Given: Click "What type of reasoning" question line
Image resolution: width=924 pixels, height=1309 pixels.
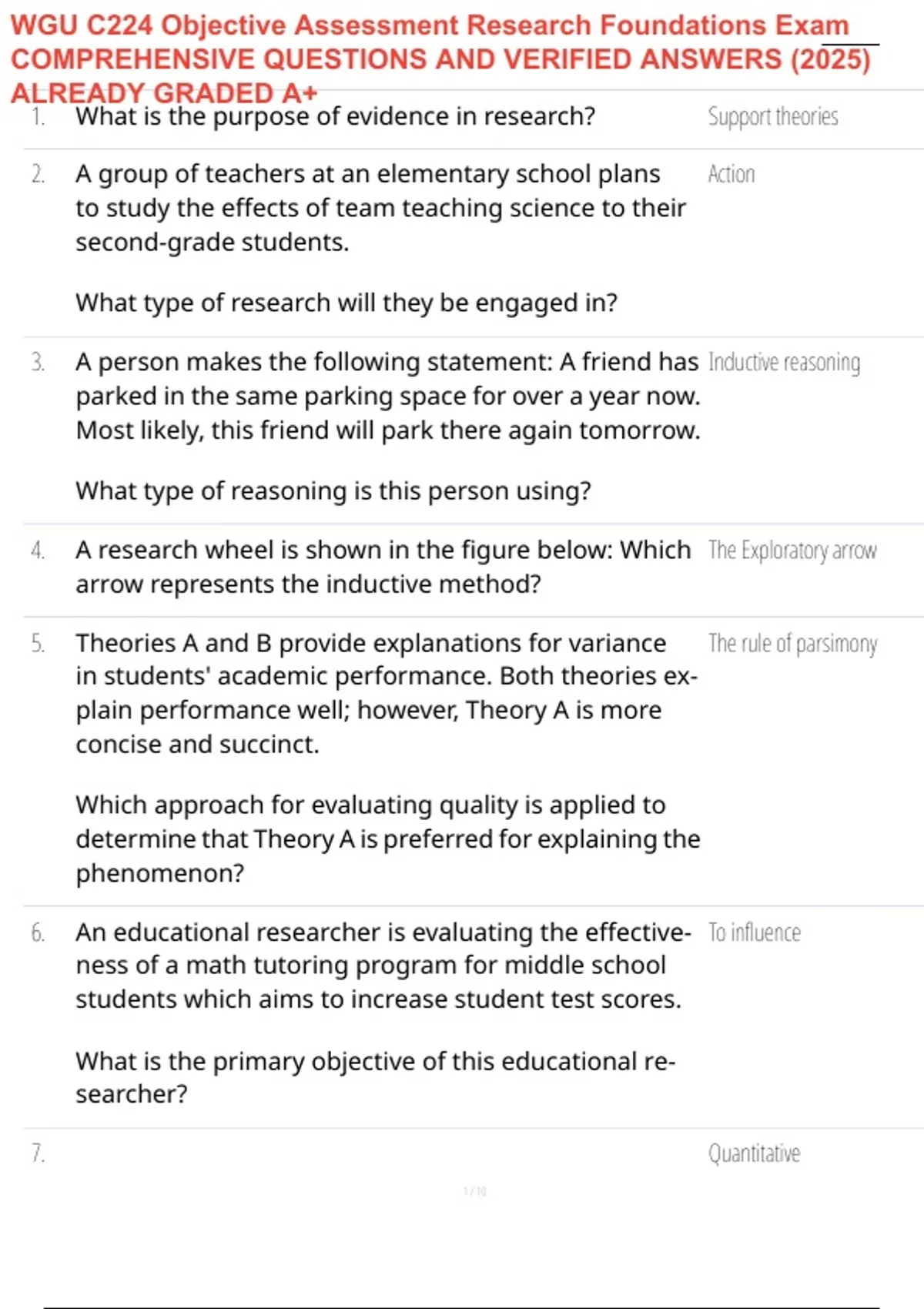Looking at the screenshot, I should 333,491.
